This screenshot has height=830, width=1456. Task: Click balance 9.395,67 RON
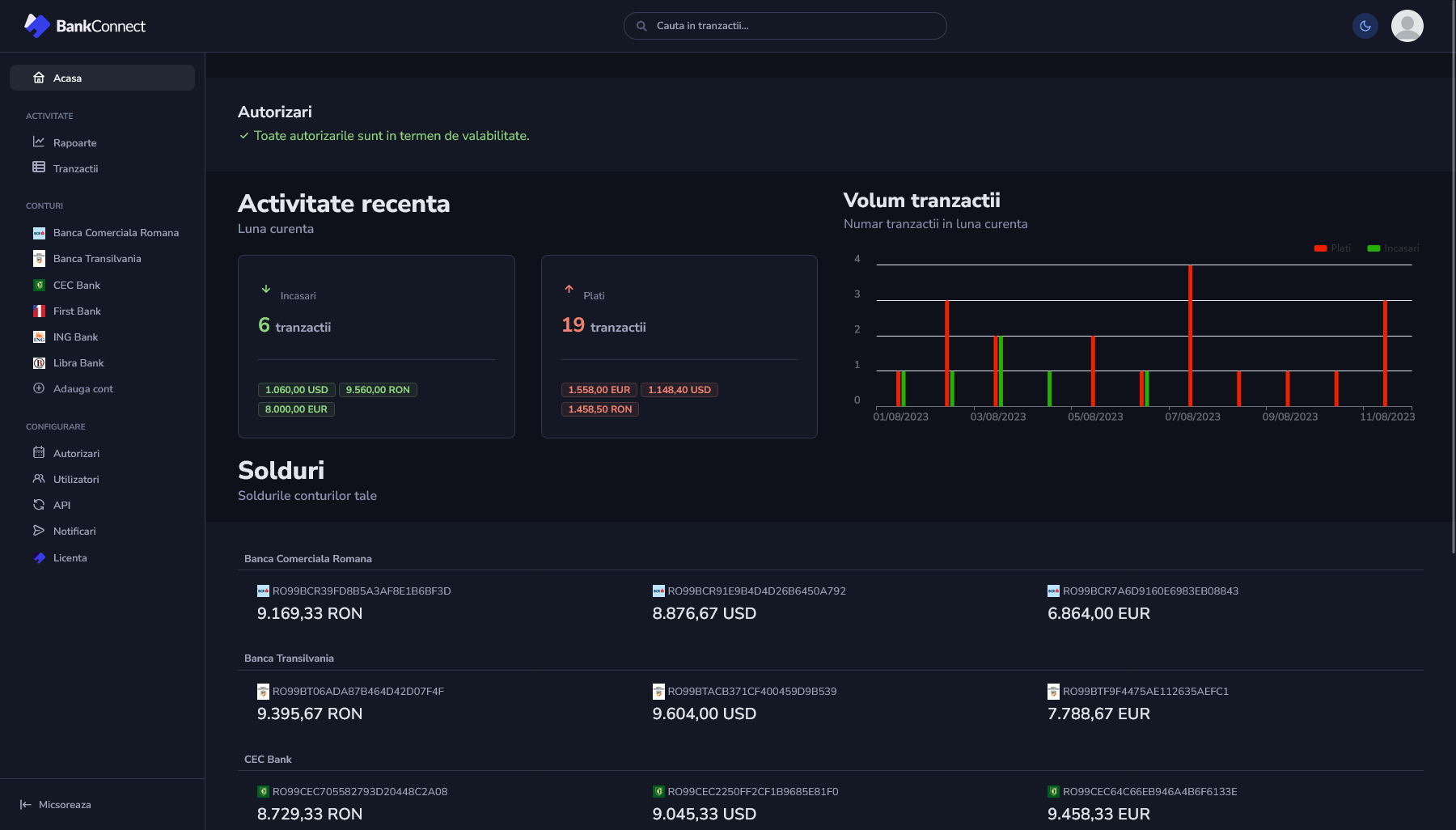310,714
